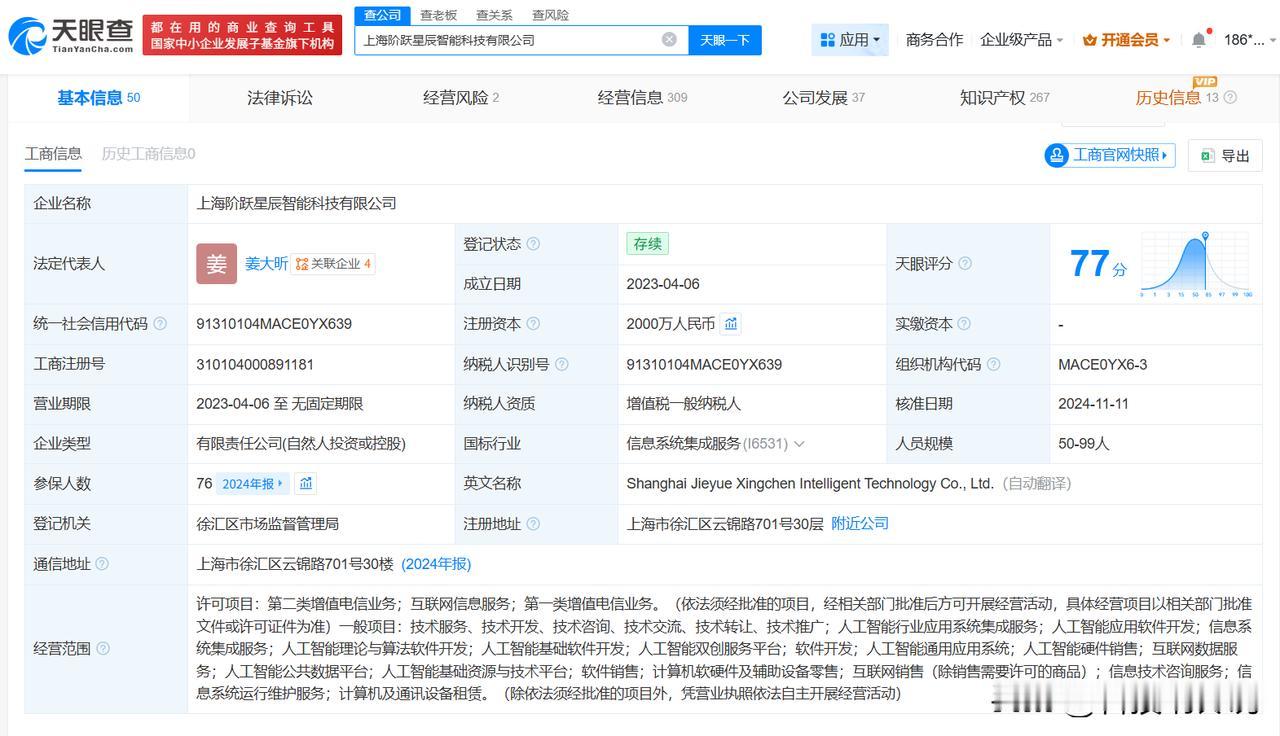1280x736 pixels.
Task: Click the 存续 registration status tag
Action: tap(647, 244)
